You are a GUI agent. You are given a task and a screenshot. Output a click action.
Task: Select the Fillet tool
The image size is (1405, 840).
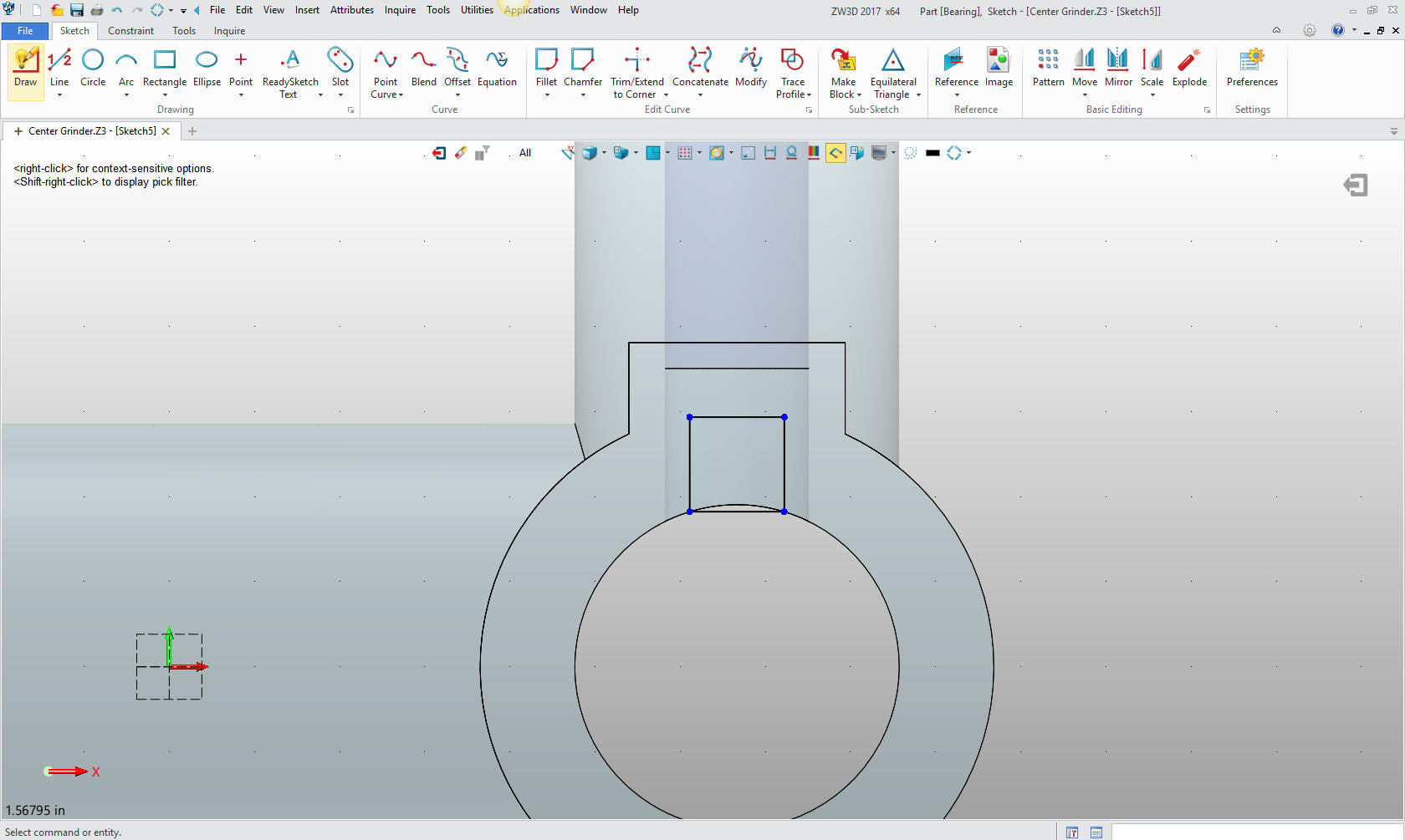(546, 67)
